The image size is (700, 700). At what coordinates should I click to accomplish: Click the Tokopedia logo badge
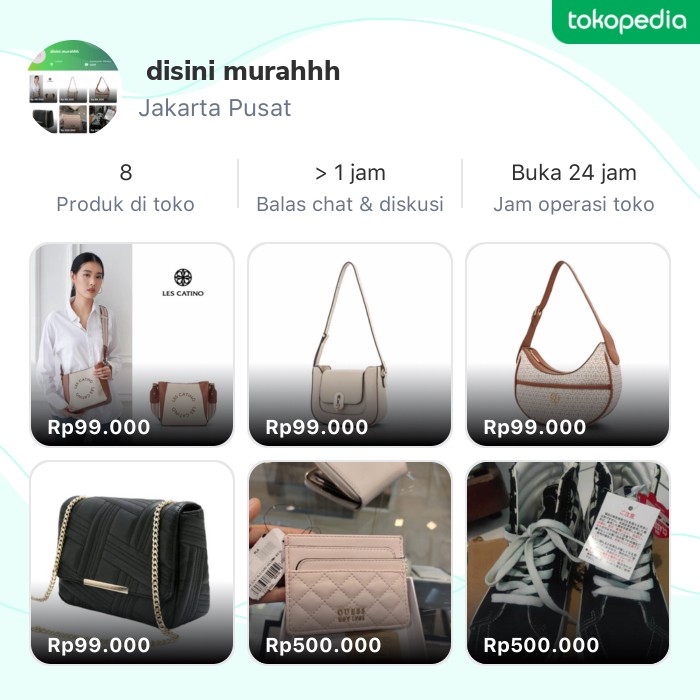(626, 21)
